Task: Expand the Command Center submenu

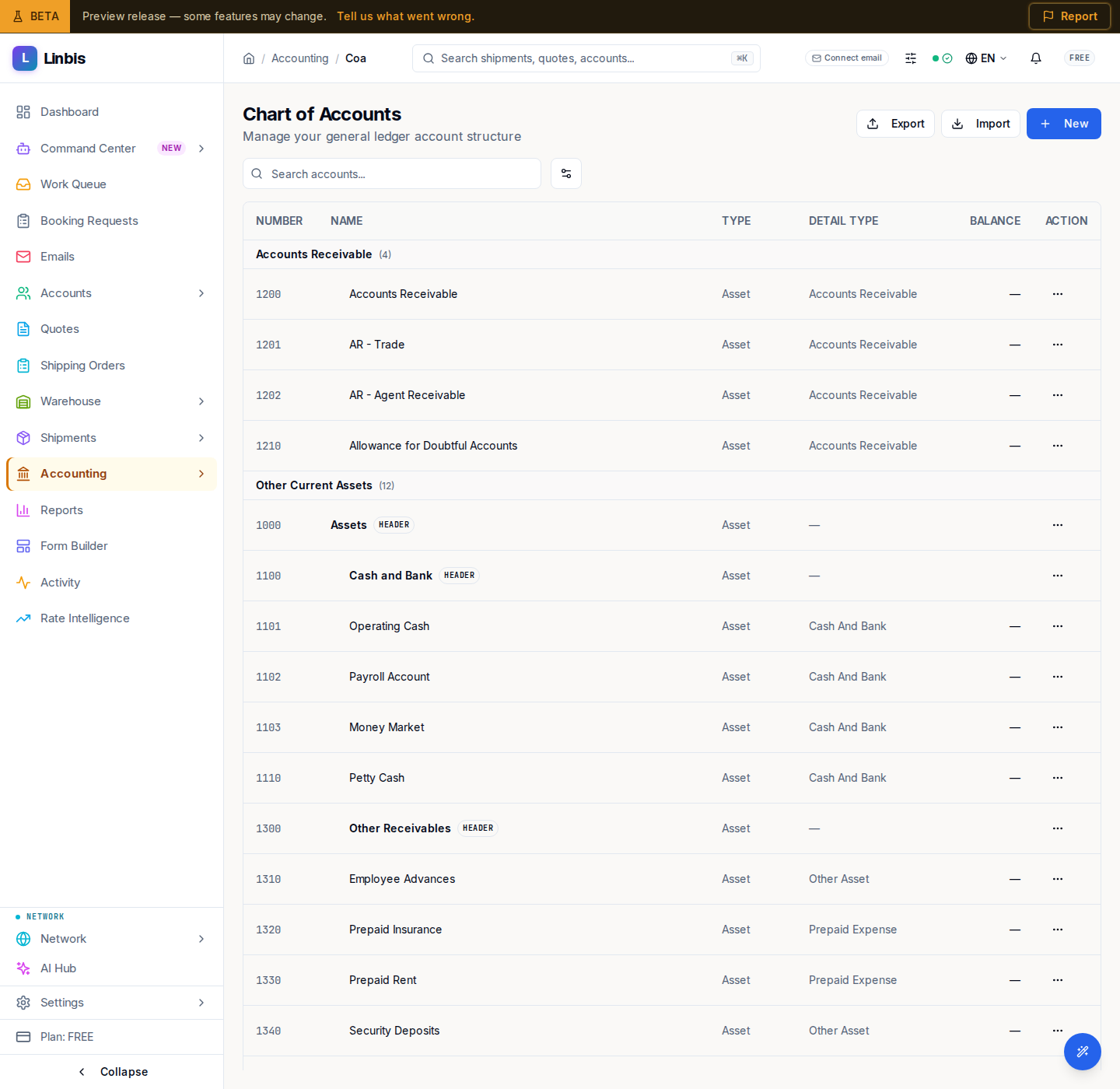Action: (201, 149)
